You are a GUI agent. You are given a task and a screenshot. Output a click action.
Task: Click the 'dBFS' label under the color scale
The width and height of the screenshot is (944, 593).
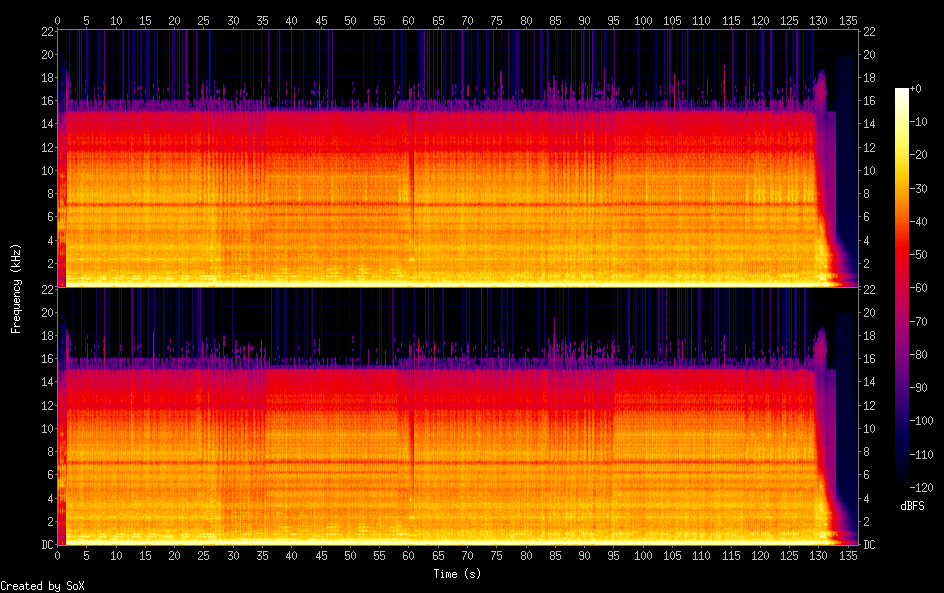tap(912, 506)
